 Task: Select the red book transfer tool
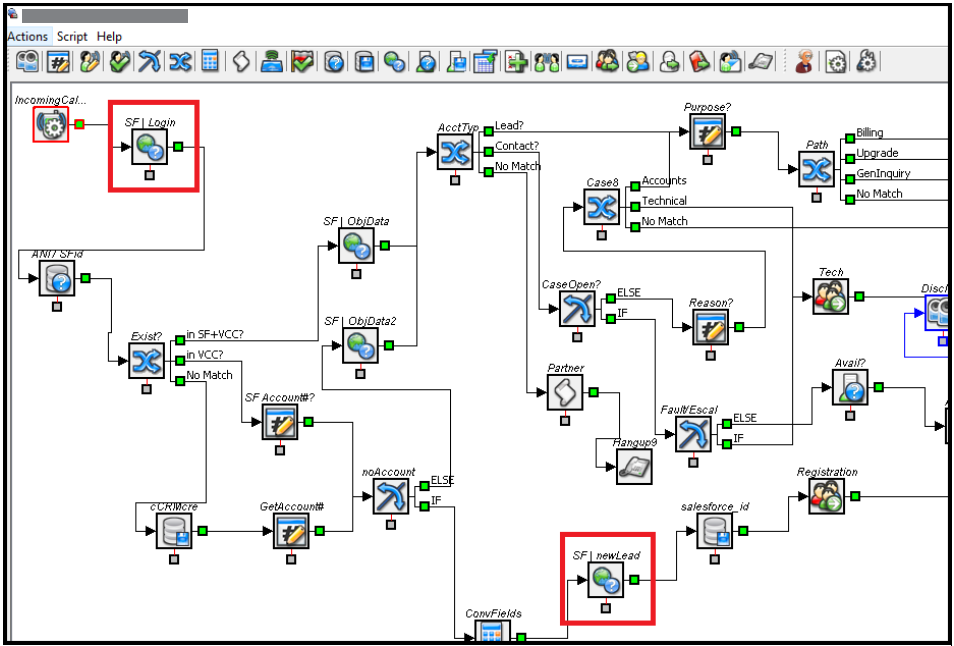[x=699, y=61]
